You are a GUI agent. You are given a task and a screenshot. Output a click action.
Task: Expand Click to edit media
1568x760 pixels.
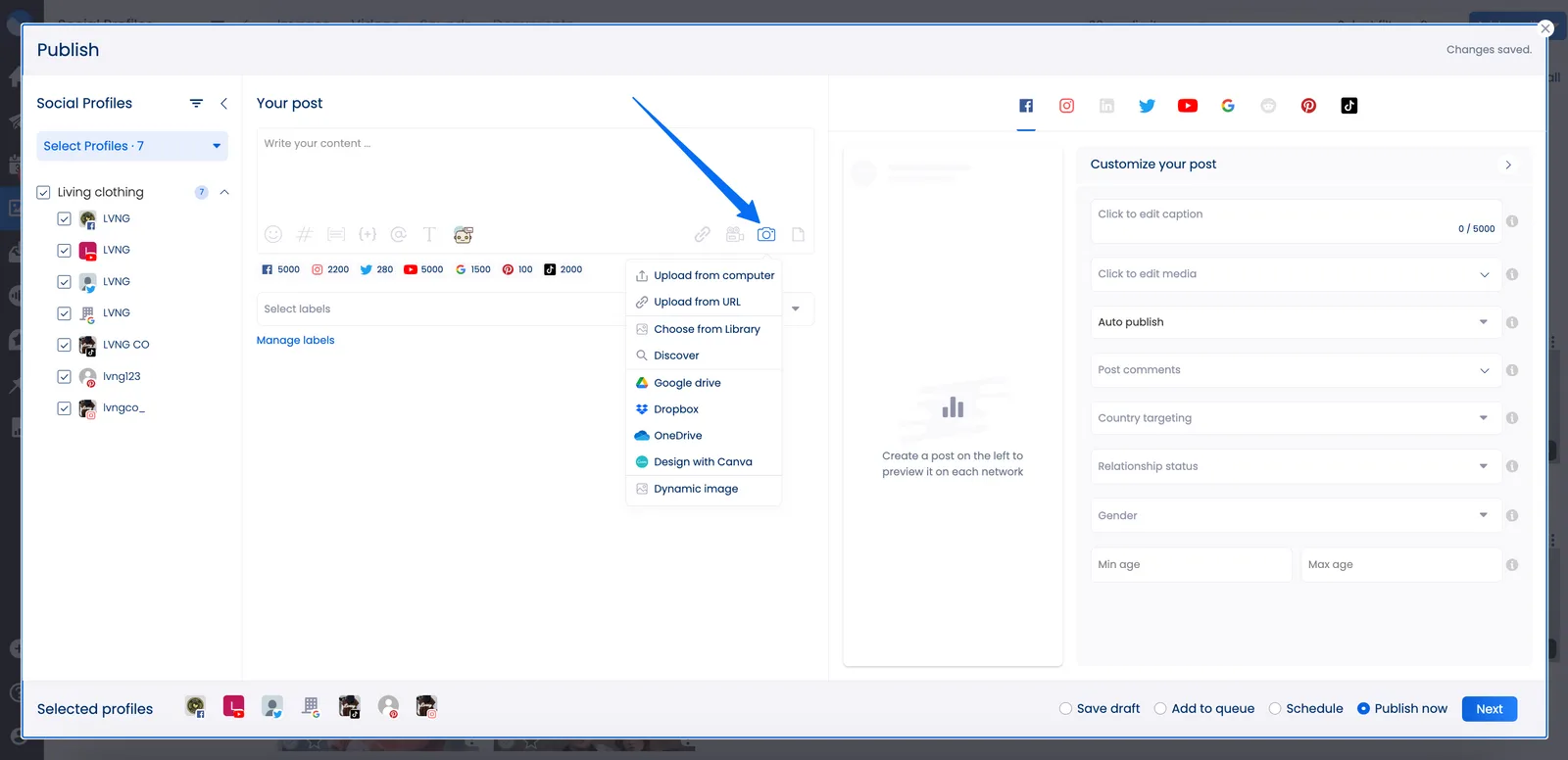pyautogui.click(x=1296, y=274)
